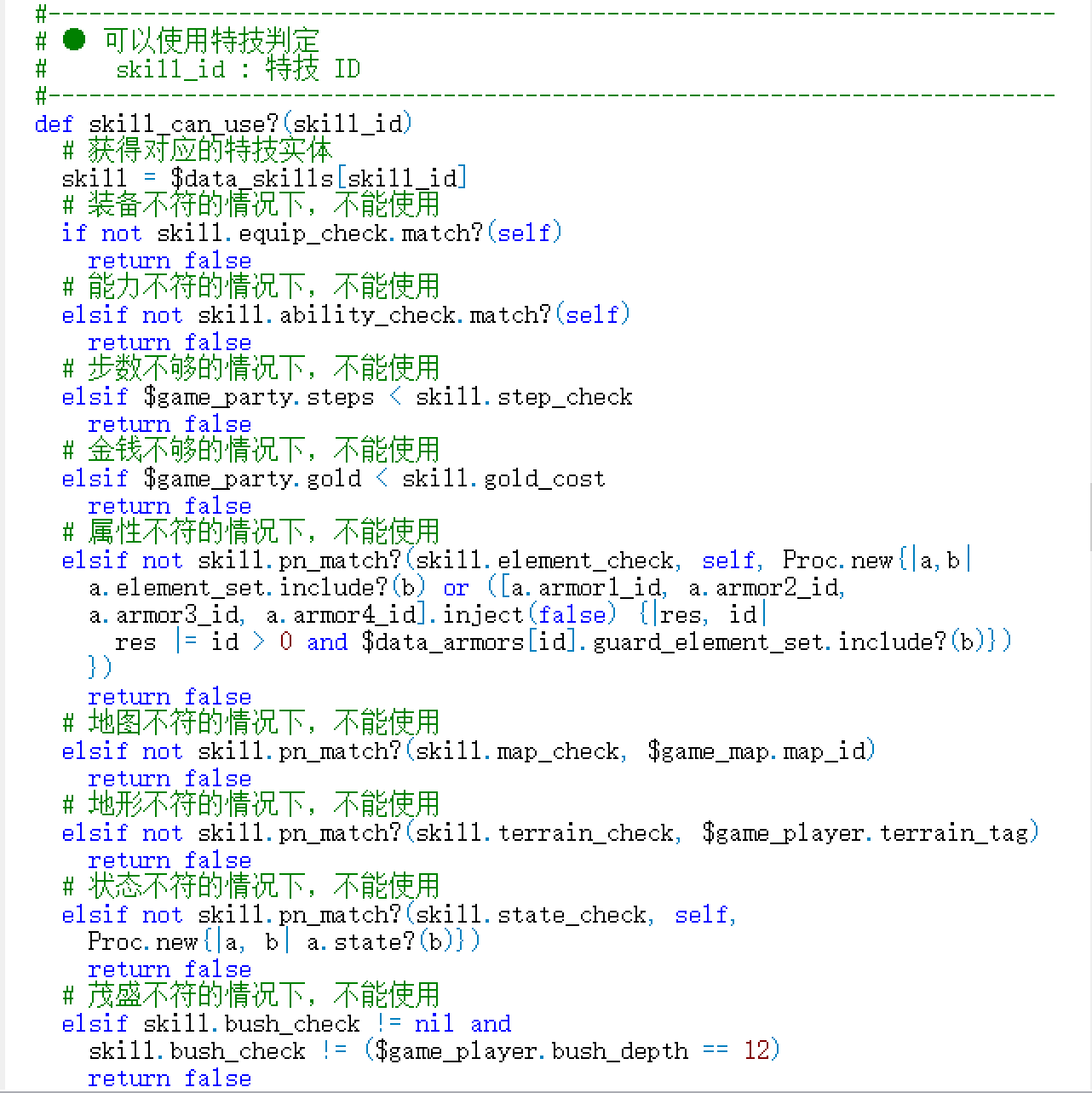This screenshot has width=1092, height=1093.
Task: Click the "def skill_can_use?(skill_id)" line
Action: pyautogui.click(x=224, y=124)
